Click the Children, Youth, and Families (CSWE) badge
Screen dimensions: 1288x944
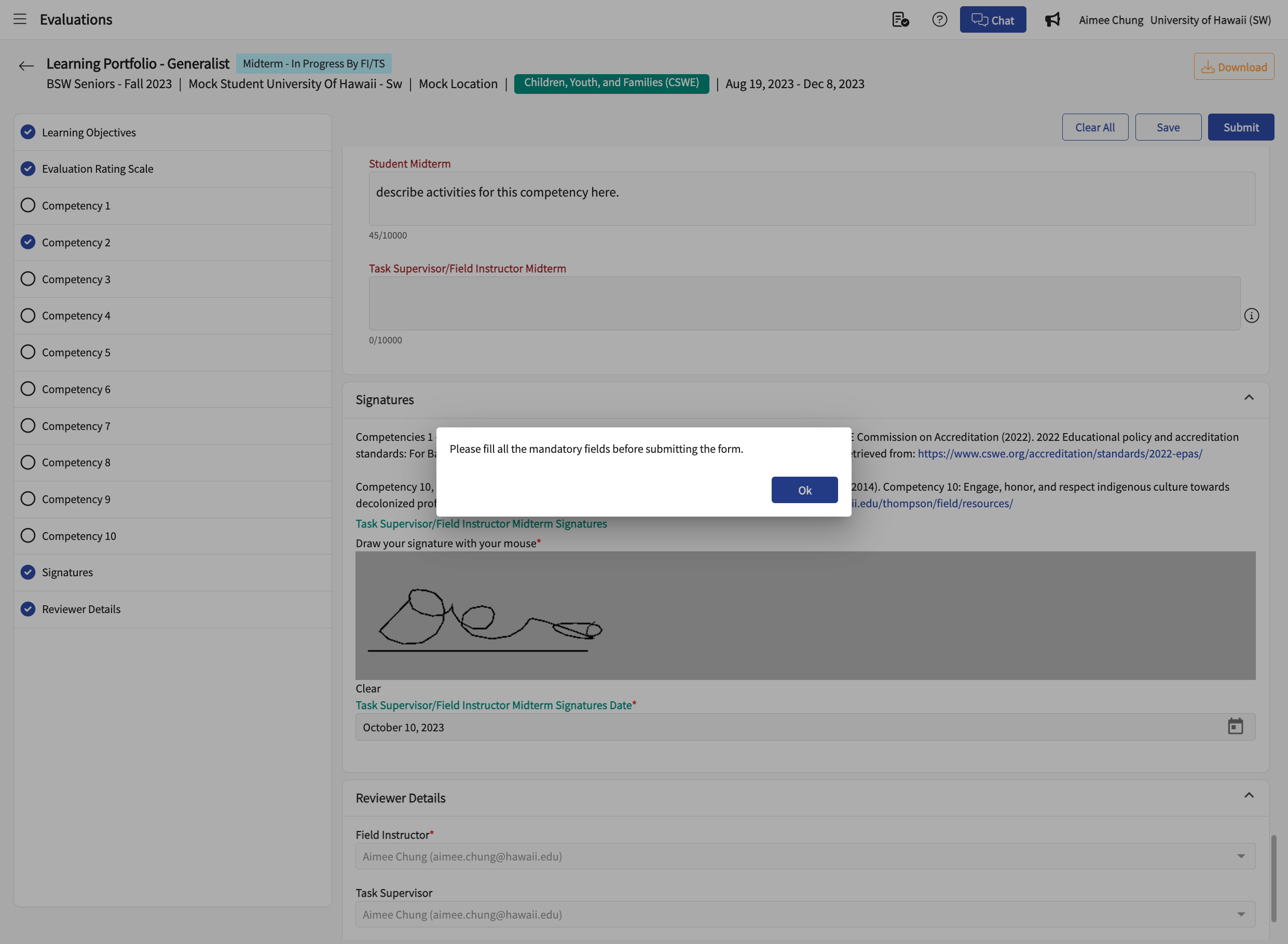(611, 83)
